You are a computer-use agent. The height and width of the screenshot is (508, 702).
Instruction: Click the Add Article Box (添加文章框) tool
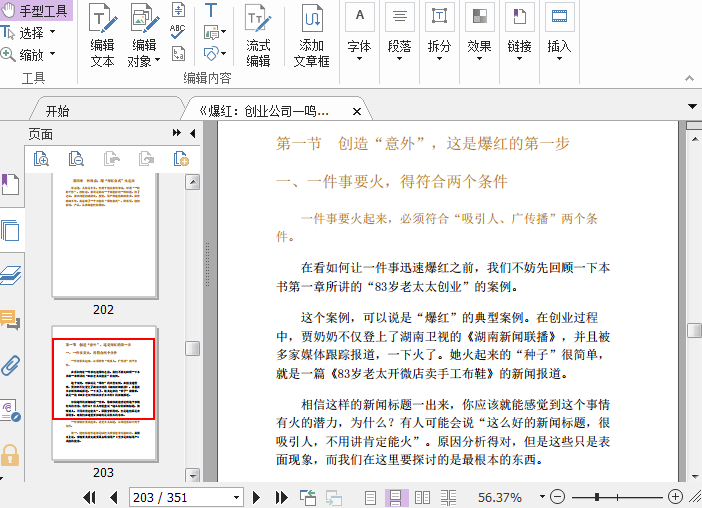click(x=311, y=36)
